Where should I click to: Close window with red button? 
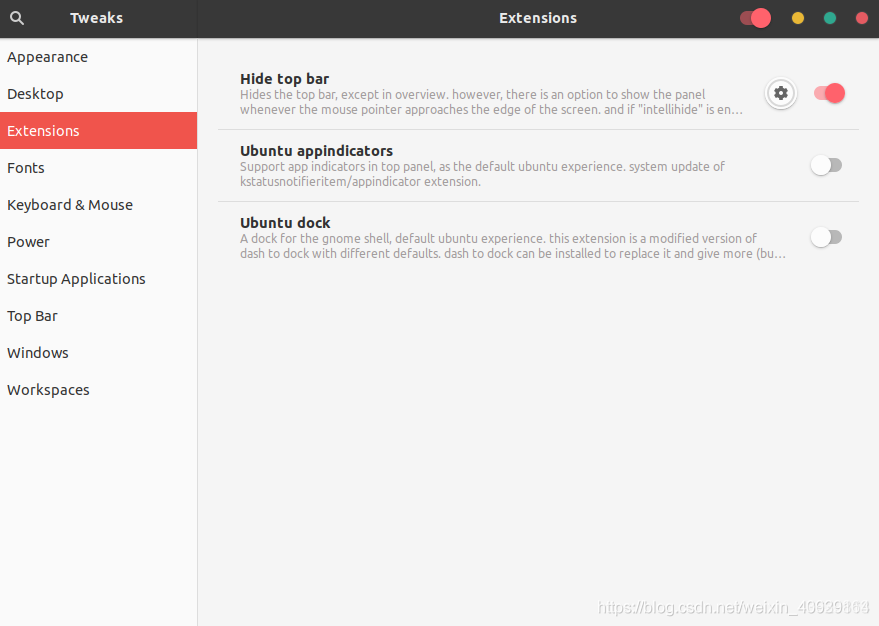click(x=862, y=18)
